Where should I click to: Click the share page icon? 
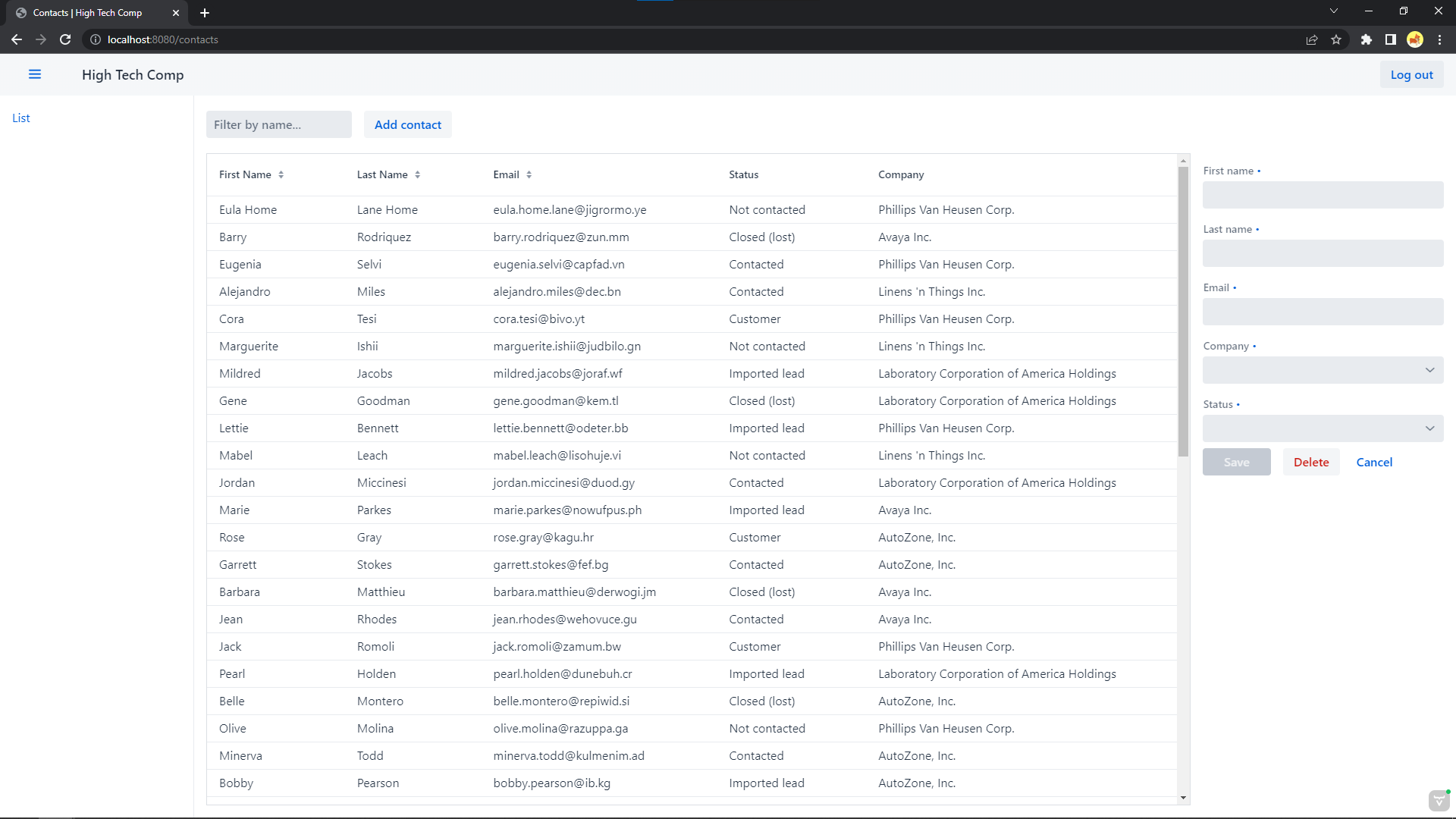tap(1312, 39)
